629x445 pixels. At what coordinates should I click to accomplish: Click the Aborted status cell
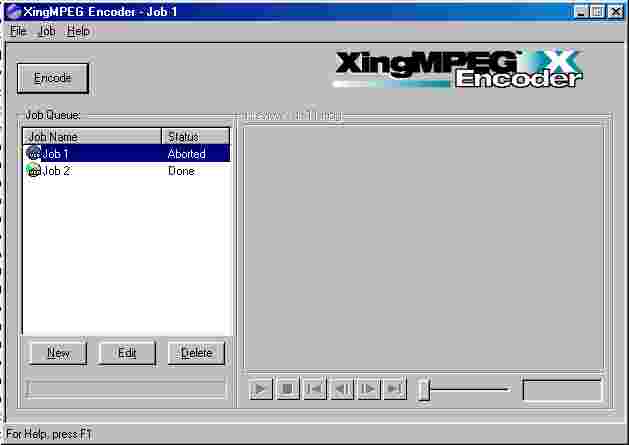[187, 154]
